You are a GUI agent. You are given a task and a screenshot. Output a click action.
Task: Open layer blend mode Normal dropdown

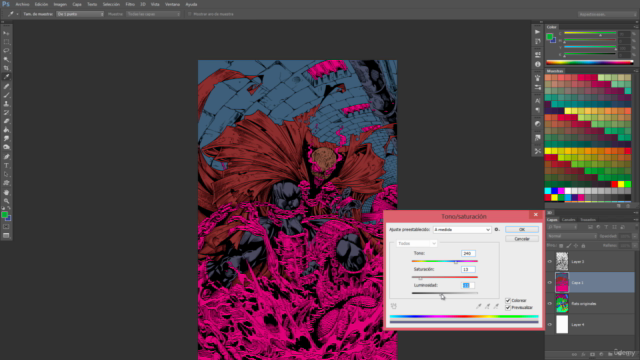point(571,236)
